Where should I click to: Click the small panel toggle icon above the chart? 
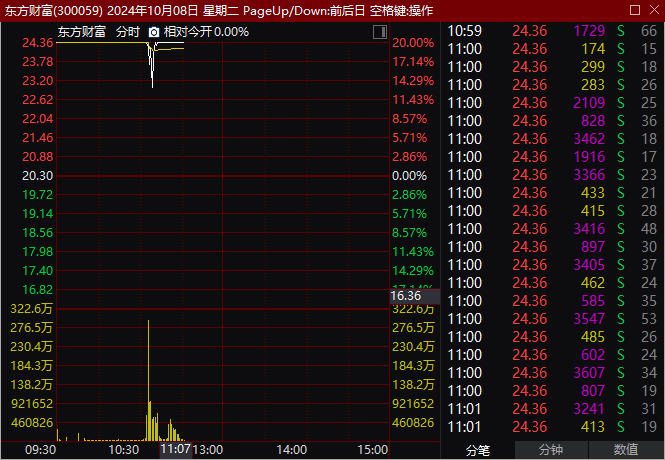[x=380, y=32]
